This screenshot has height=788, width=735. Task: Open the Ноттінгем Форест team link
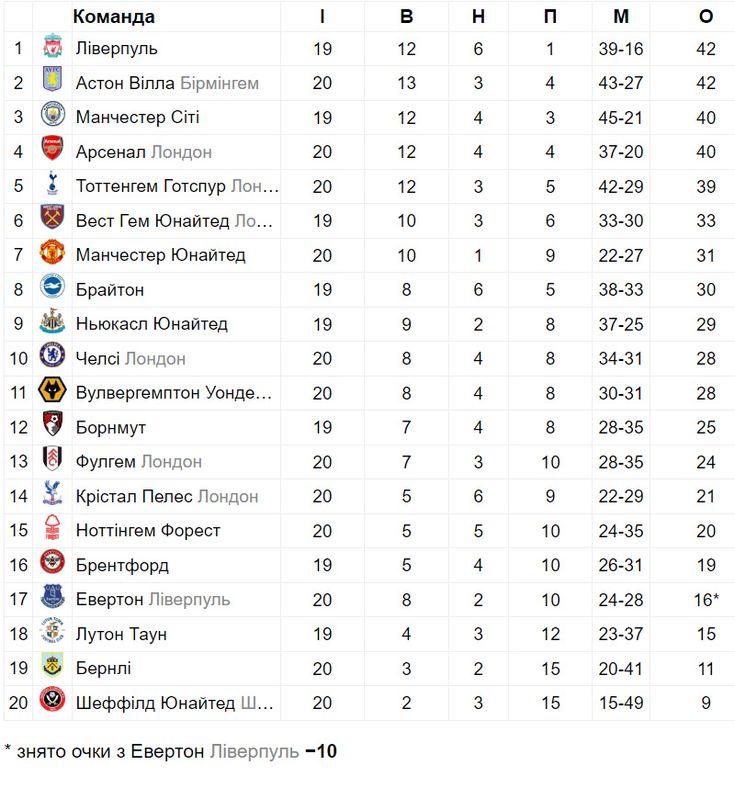click(x=148, y=531)
